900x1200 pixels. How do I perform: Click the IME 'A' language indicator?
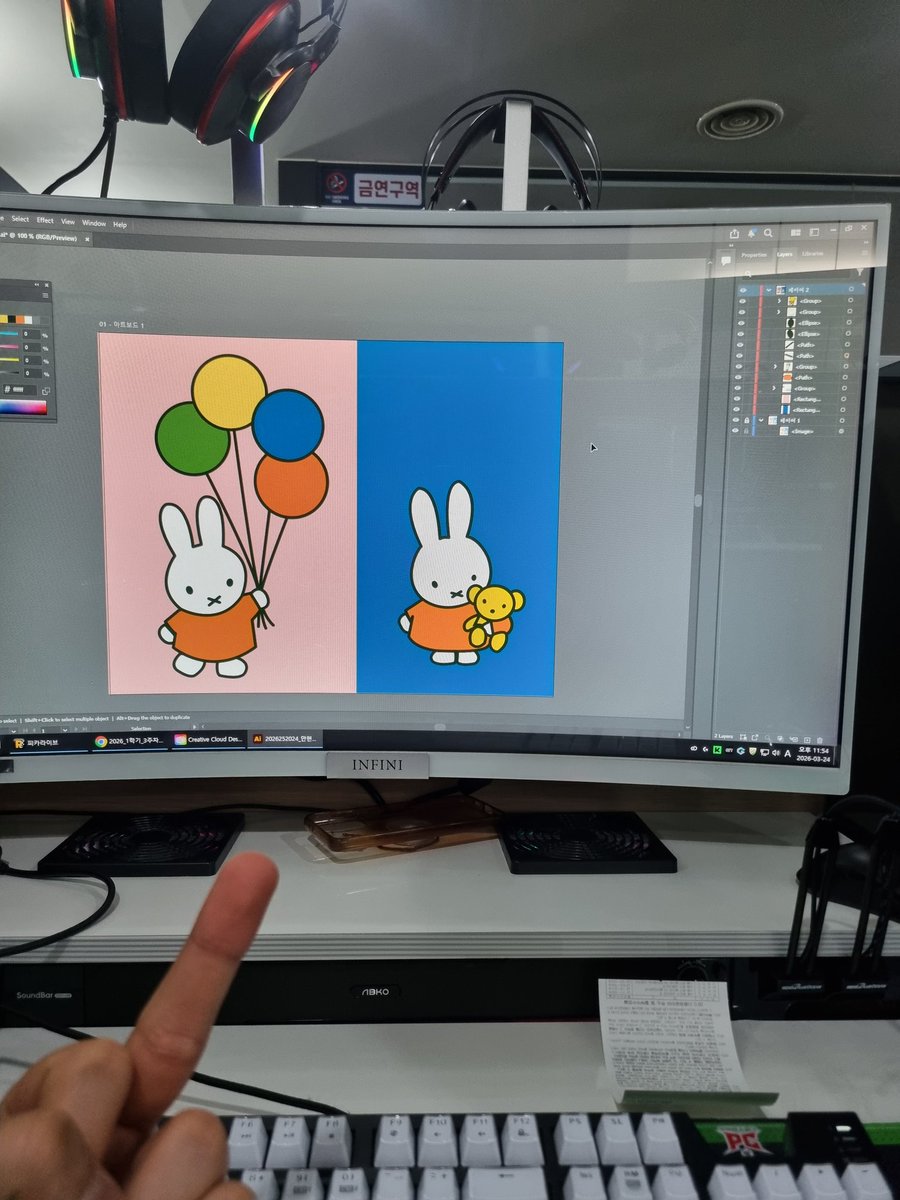(x=788, y=754)
